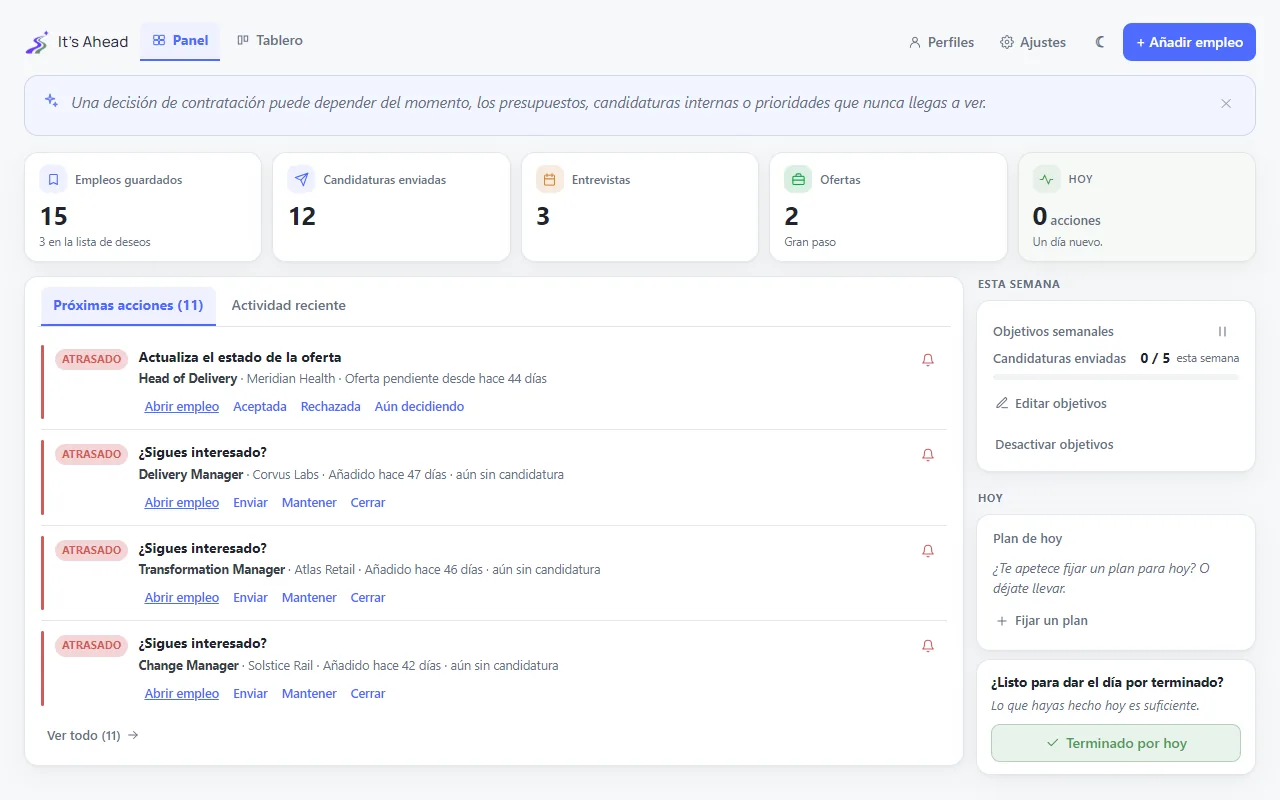Open the Actividad reciente tab
Screen dimensions: 1280x800
(289, 306)
